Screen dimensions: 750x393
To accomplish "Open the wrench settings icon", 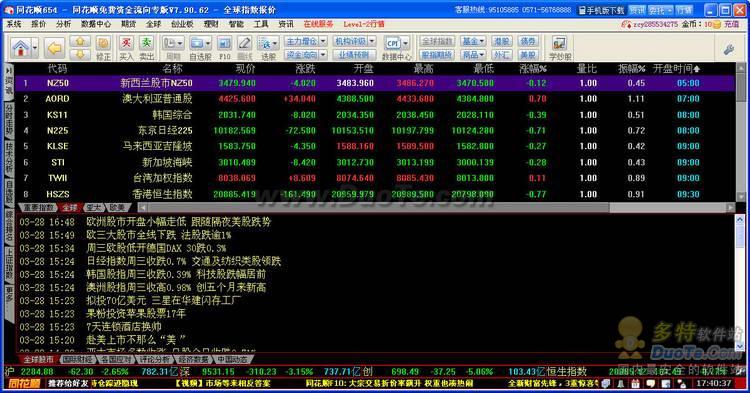I will point(729,49).
